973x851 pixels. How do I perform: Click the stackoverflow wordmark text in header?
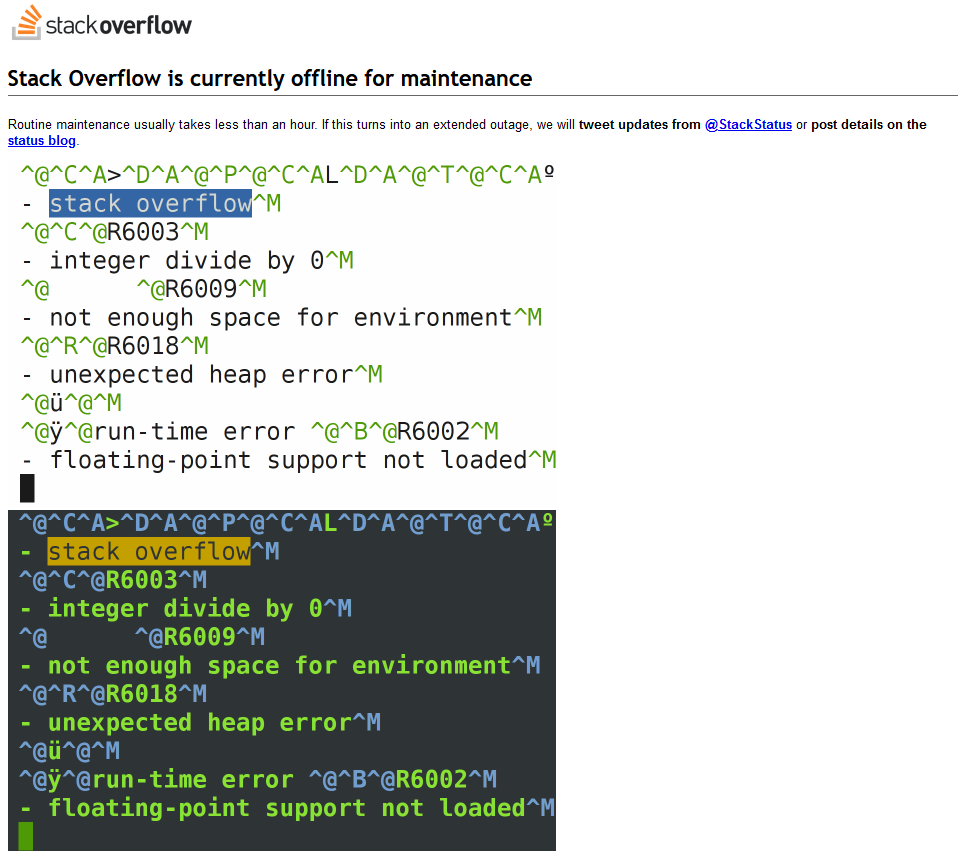click(x=119, y=25)
